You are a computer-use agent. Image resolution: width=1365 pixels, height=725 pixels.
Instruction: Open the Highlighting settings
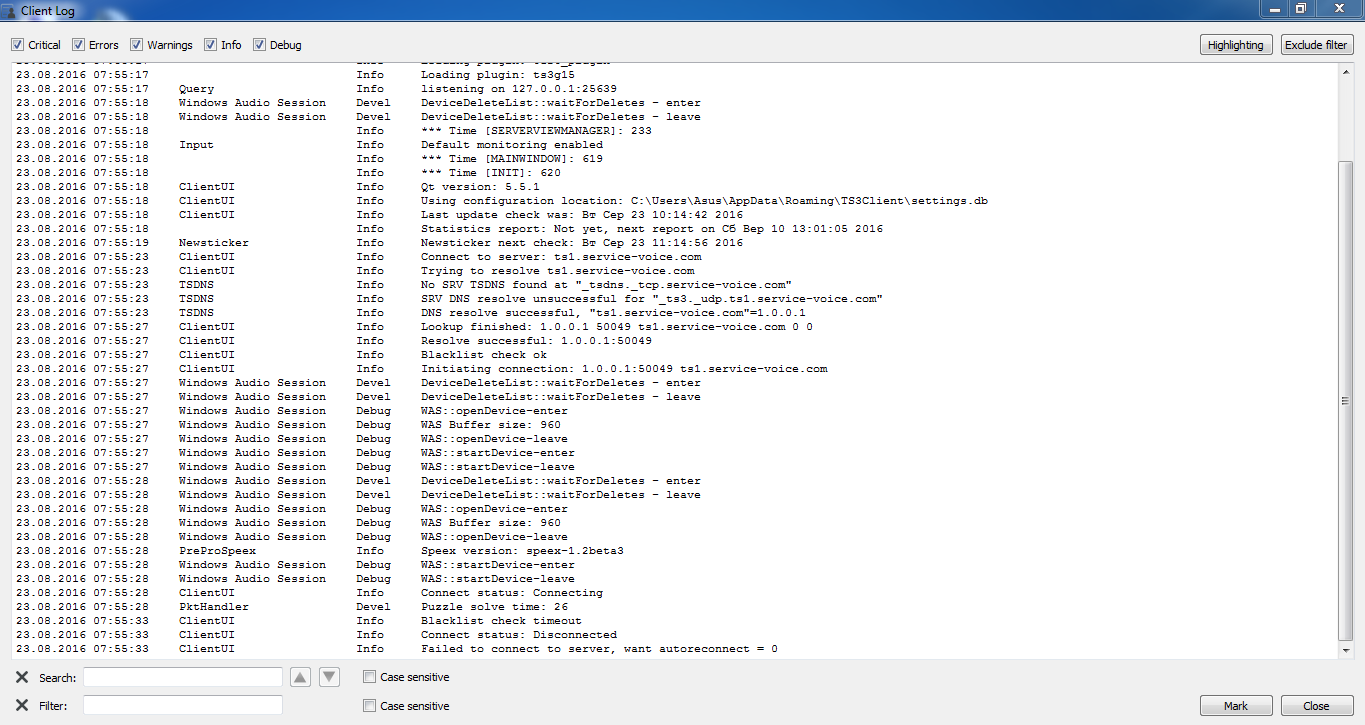pyautogui.click(x=1236, y=45)
